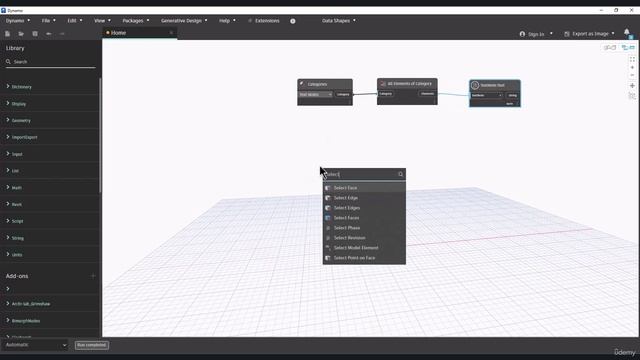Open the dropdown in blue-highlighted node

(x=487, y=96)
